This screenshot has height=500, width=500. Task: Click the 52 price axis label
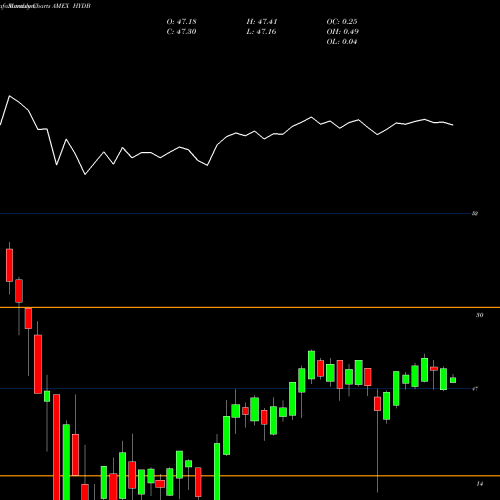475,213
